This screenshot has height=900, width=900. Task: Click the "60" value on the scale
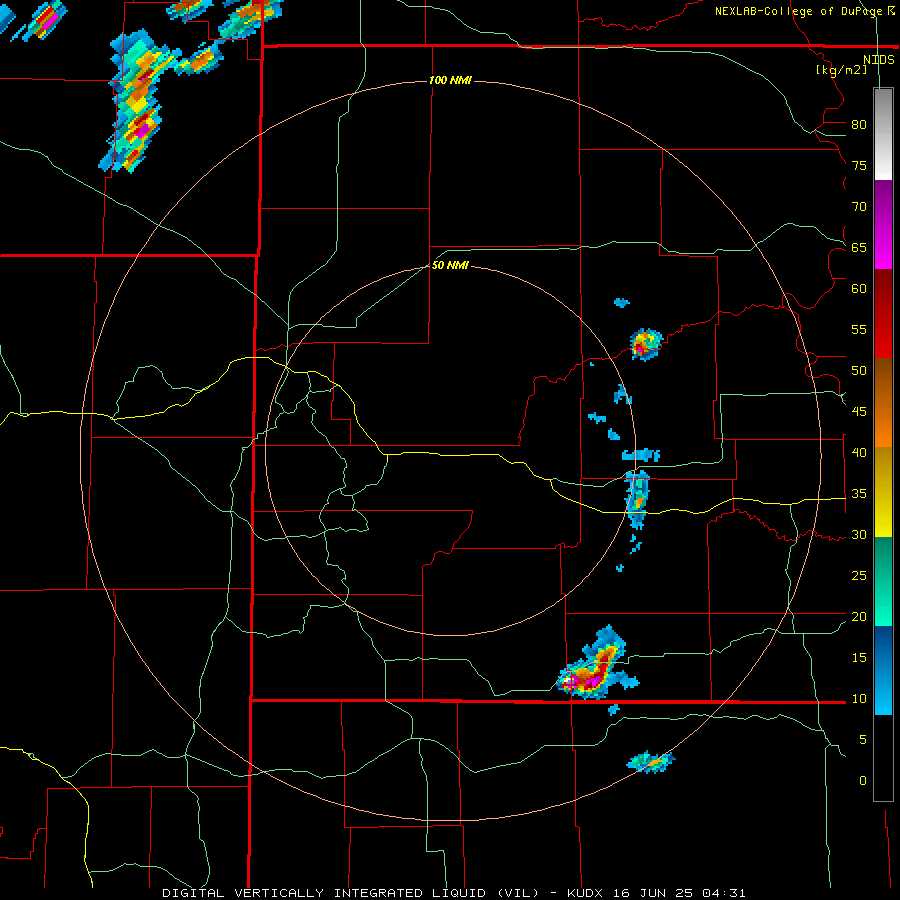click(859, 289)
